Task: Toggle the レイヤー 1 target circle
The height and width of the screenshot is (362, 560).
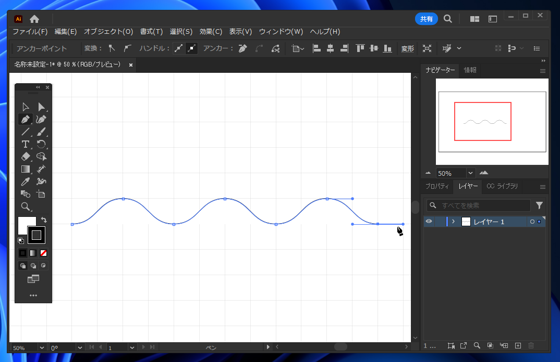Action: click(x=532, y=222)
